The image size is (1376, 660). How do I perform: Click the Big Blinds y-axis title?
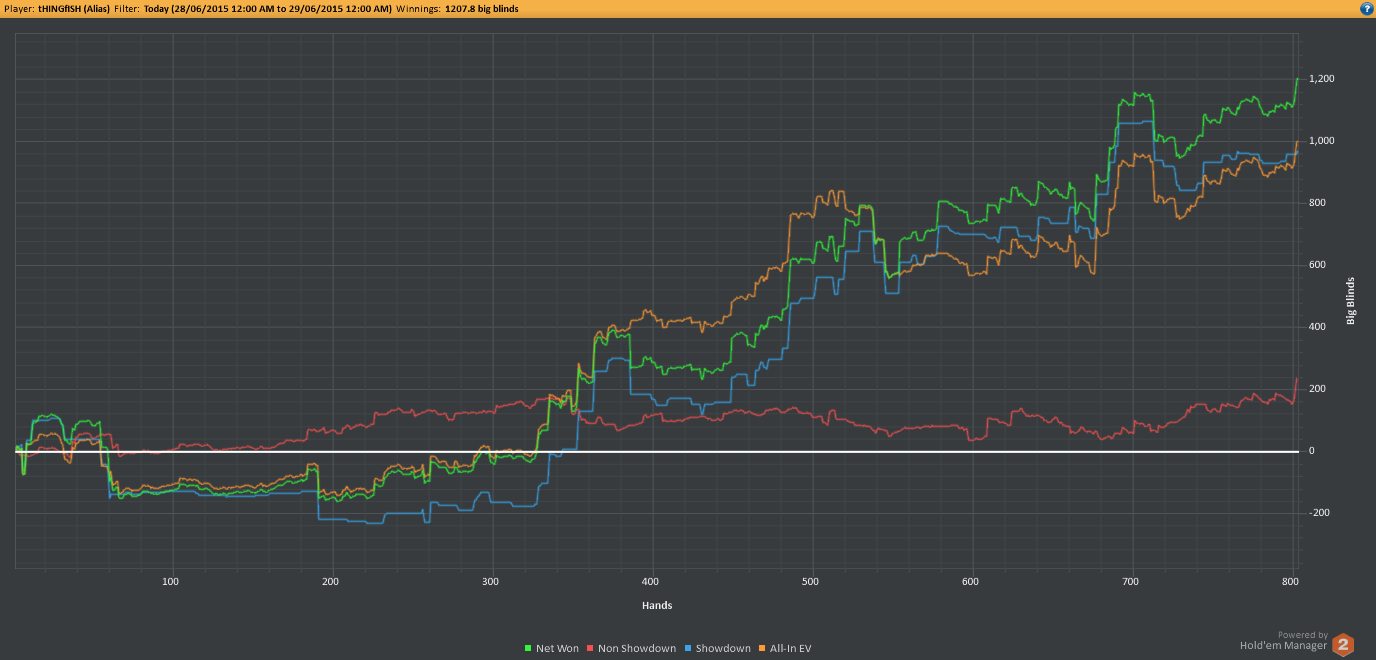(x=1351, y=301)
